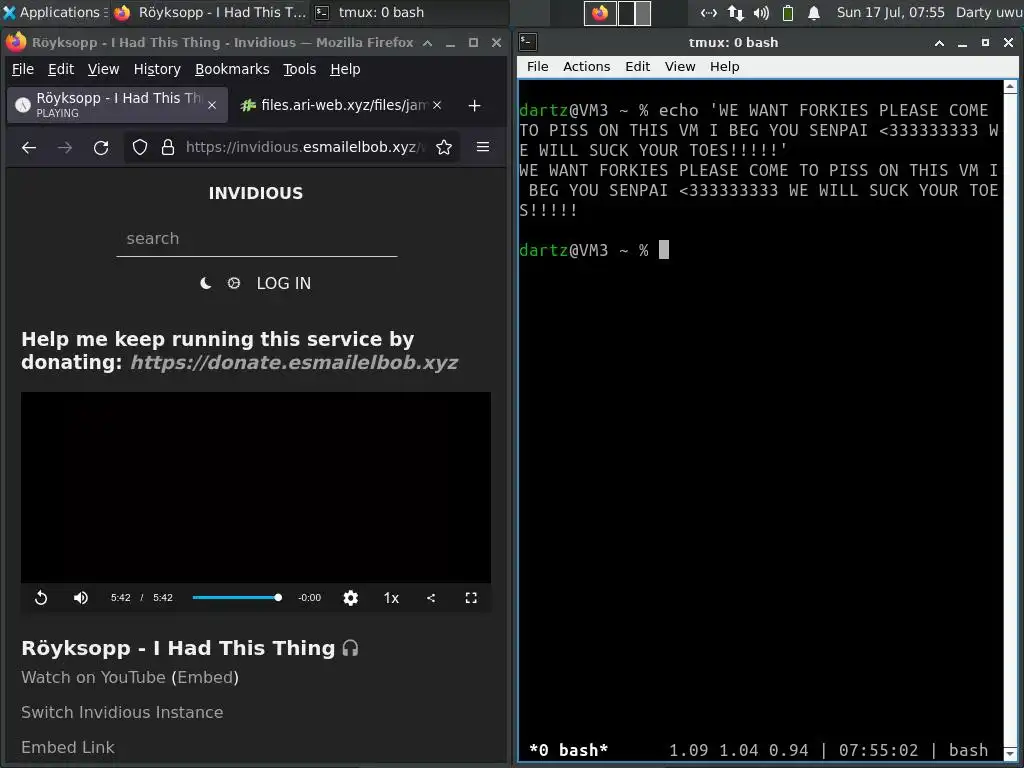Open the Firefox File menu
The image size is (1024, 768).
pos(23,69)
